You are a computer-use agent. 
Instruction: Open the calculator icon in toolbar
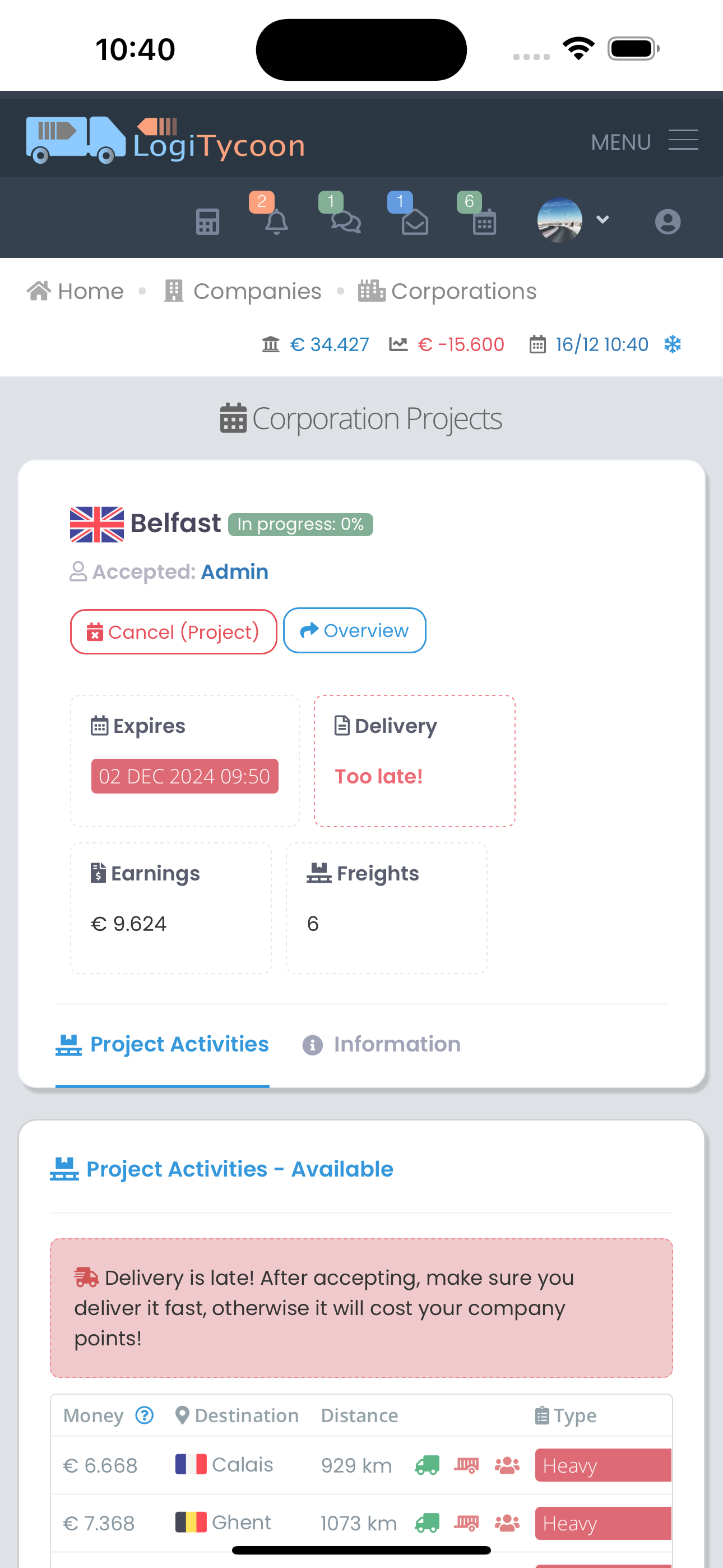[207, 222]
